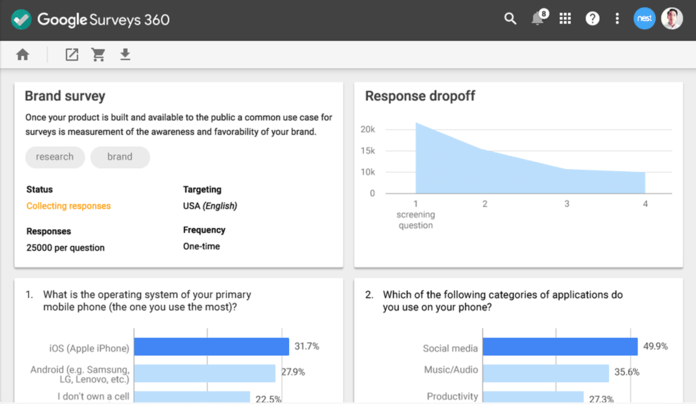Select the brand tag chip
Screen dimensions: 696x404
[x=120, y=157]
